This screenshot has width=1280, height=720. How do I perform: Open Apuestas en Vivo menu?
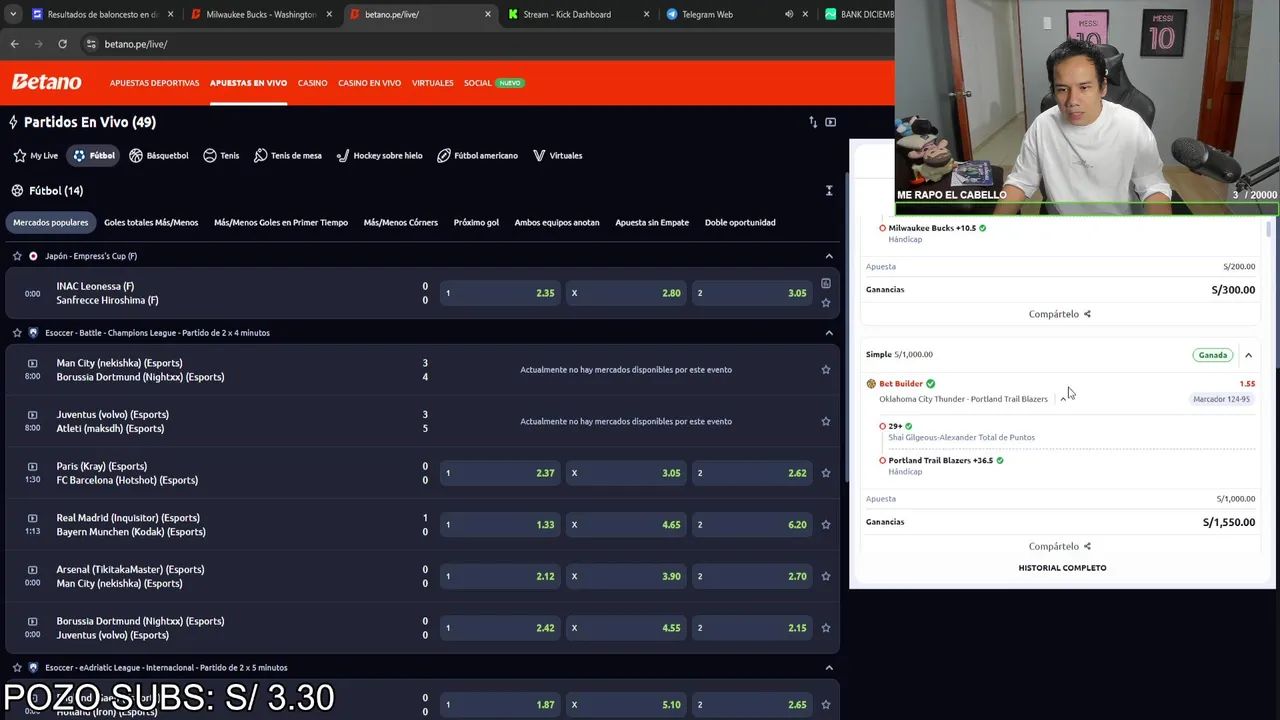(248, 83)
